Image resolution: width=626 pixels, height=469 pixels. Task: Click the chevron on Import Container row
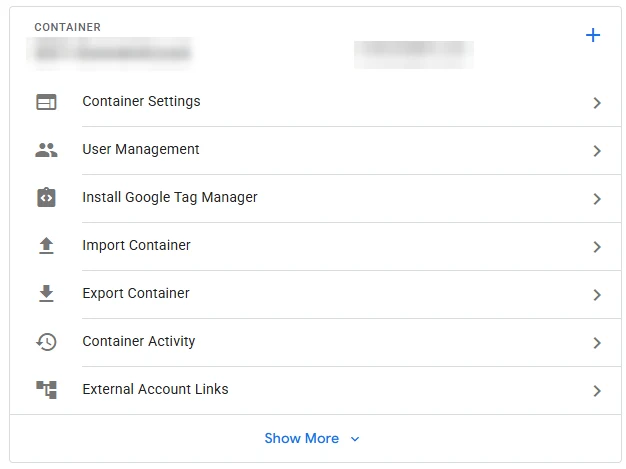[597, 247]
